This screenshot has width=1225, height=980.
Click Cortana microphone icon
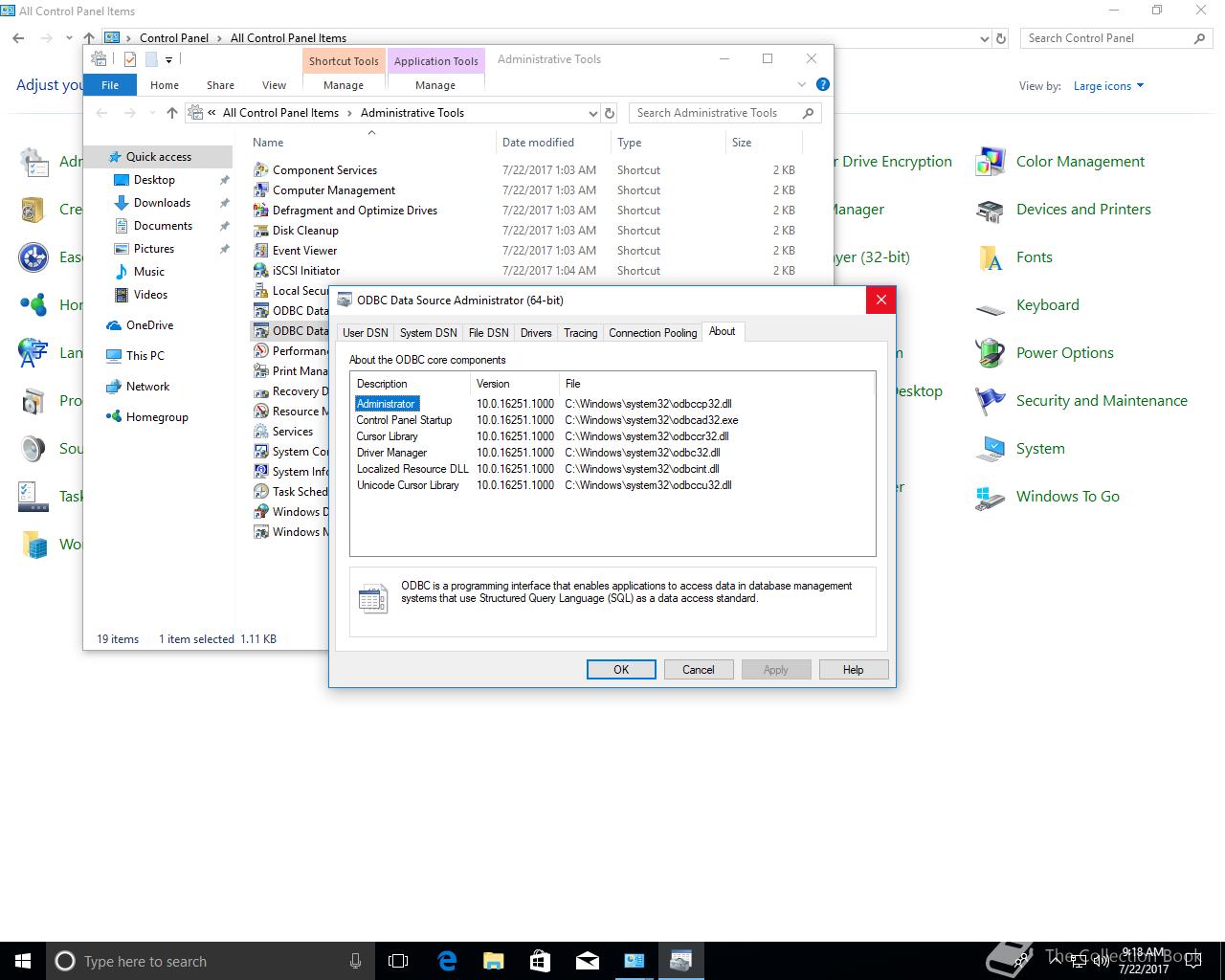click(355, 961)
